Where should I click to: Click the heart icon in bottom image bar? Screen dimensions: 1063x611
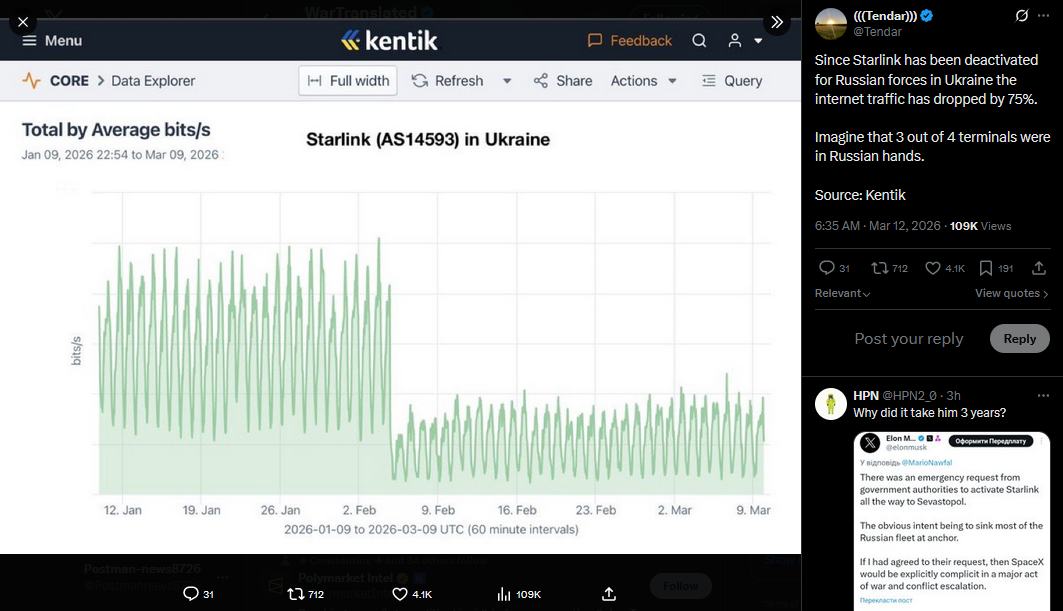point(400,594)
